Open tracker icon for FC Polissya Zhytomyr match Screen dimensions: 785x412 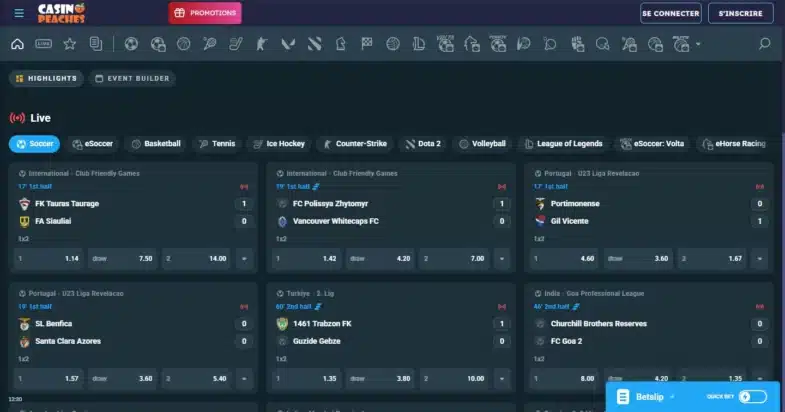502,187
